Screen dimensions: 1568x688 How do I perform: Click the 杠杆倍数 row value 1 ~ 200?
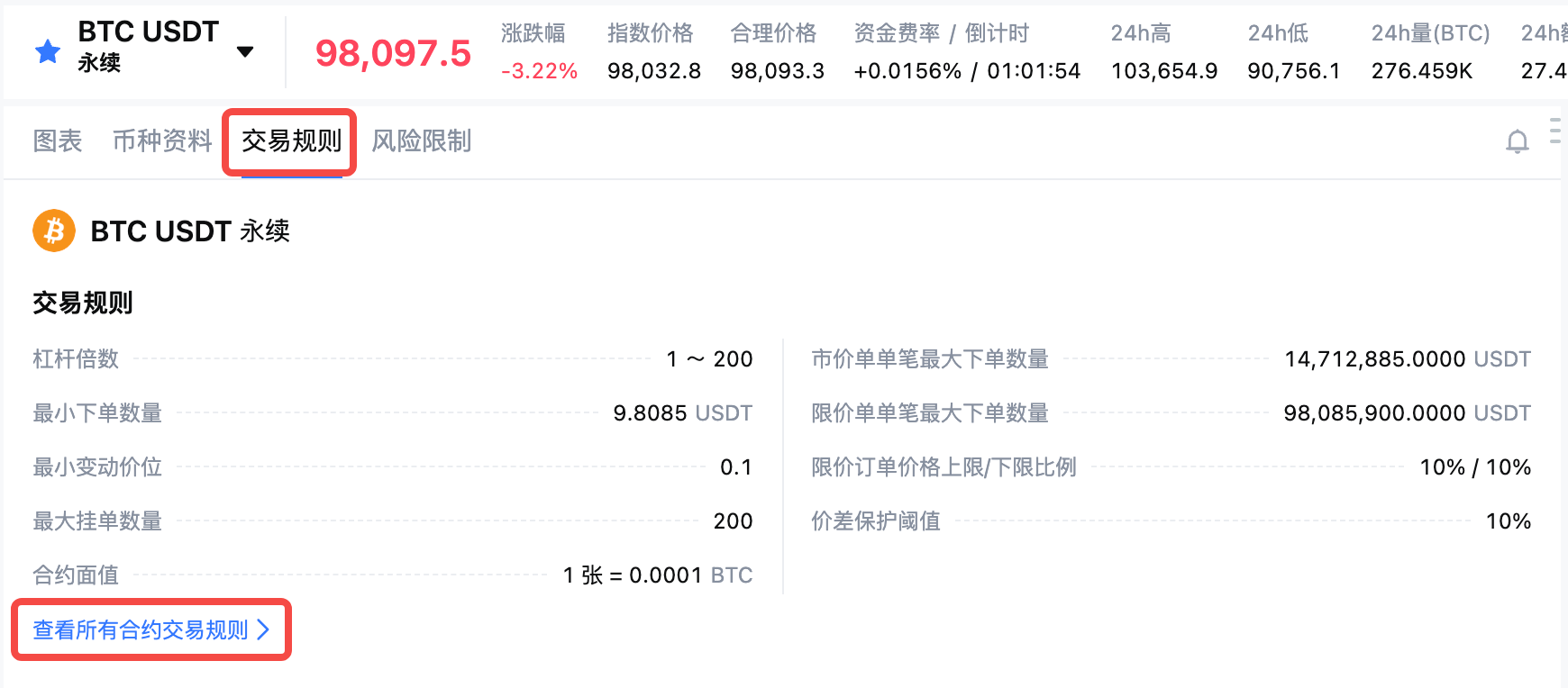pyautogui.click(x=709, y=359)
